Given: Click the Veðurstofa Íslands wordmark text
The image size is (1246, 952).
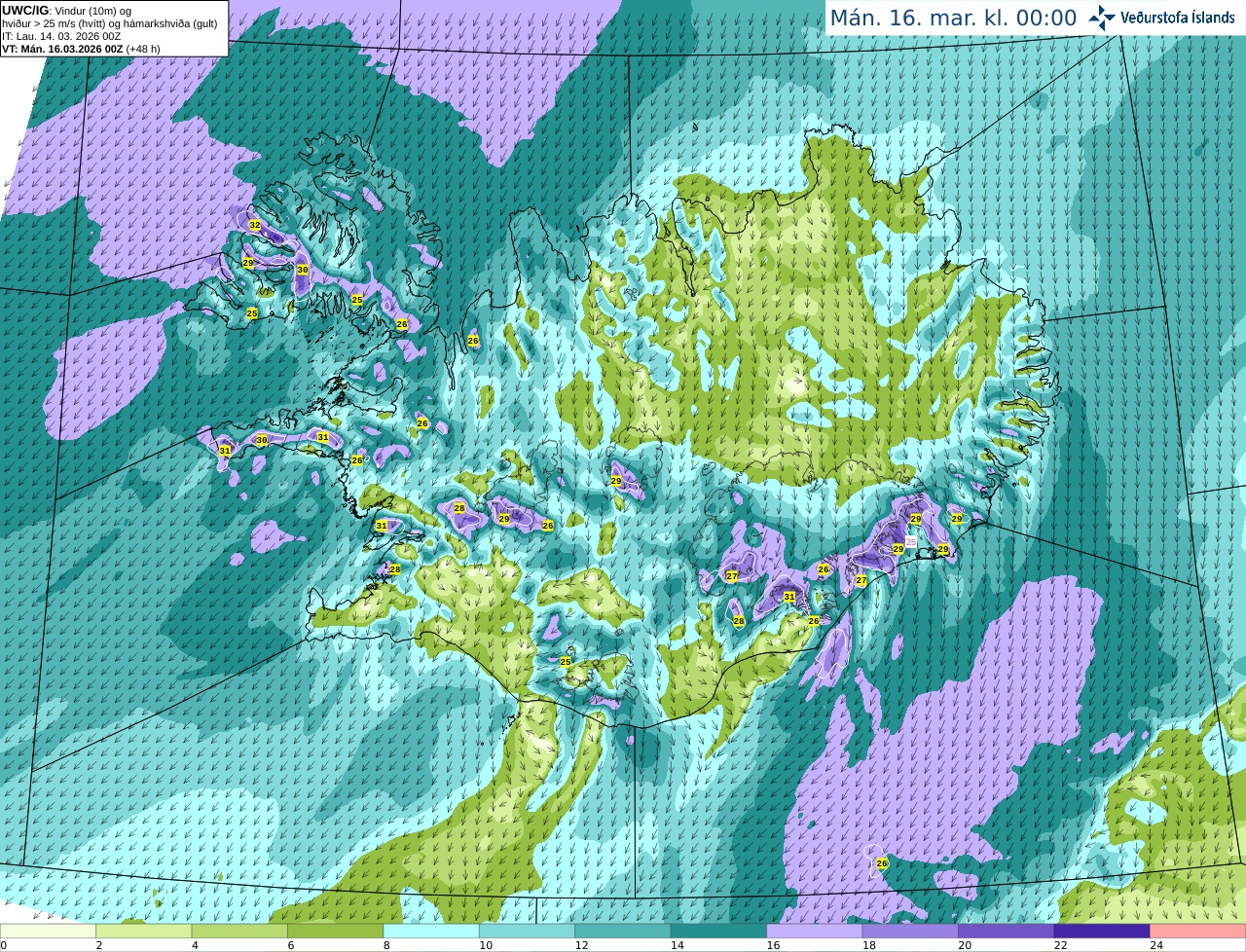Looking at the screenshot, I should coord(1177,18).
